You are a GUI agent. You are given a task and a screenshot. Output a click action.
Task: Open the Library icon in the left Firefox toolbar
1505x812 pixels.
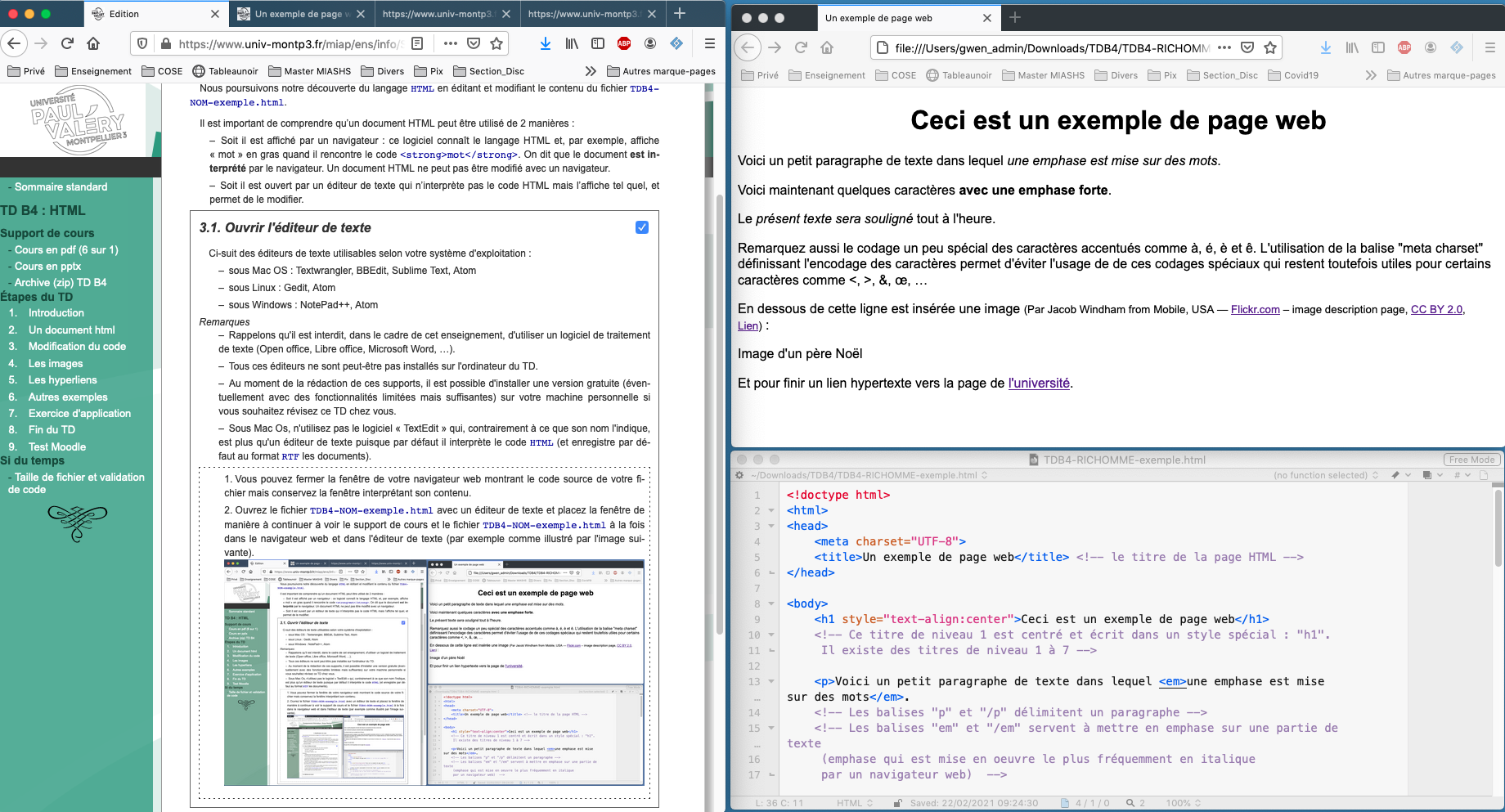click(572, 43)
